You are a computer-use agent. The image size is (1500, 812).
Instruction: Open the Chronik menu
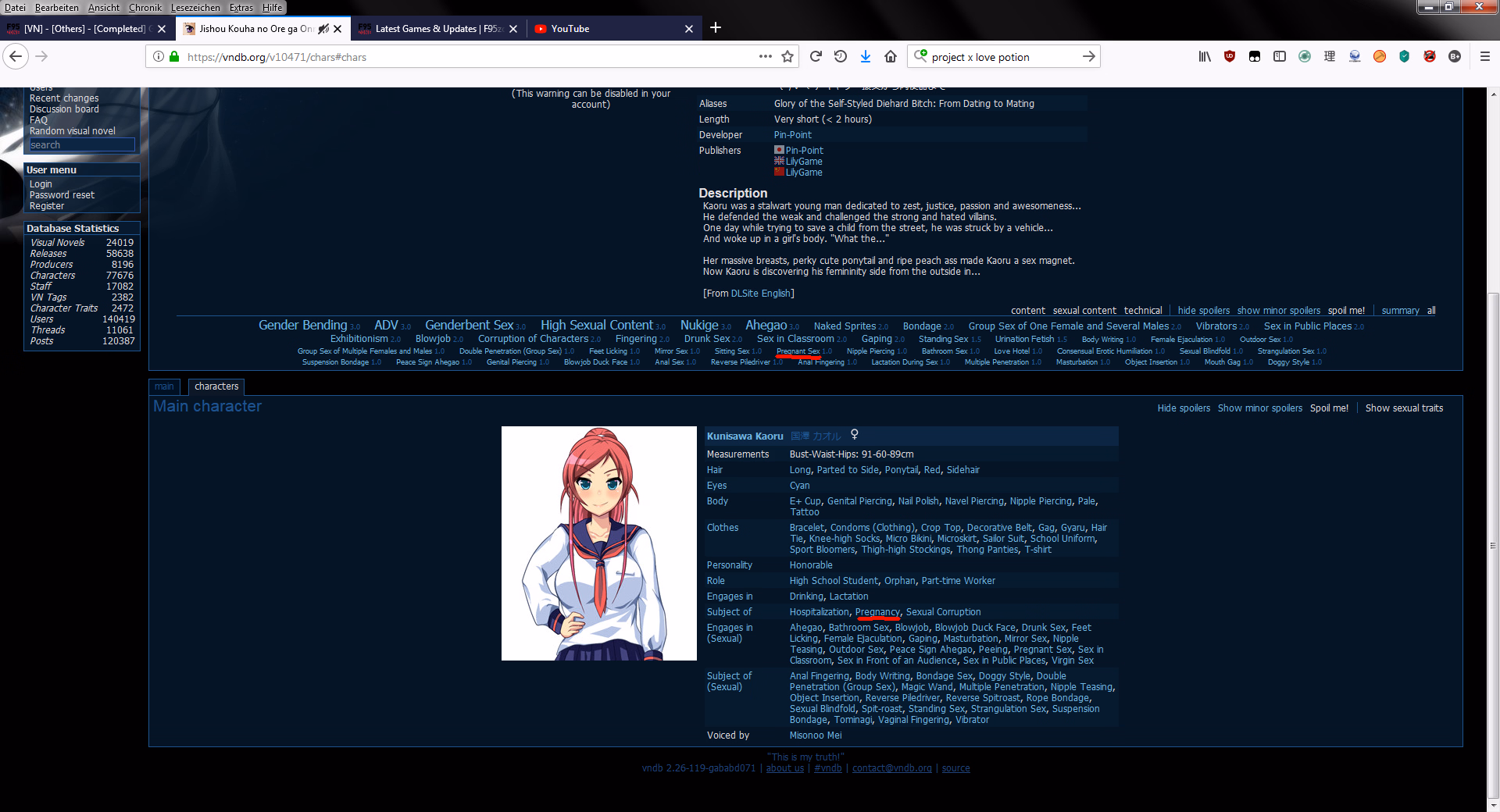(145, 7)
